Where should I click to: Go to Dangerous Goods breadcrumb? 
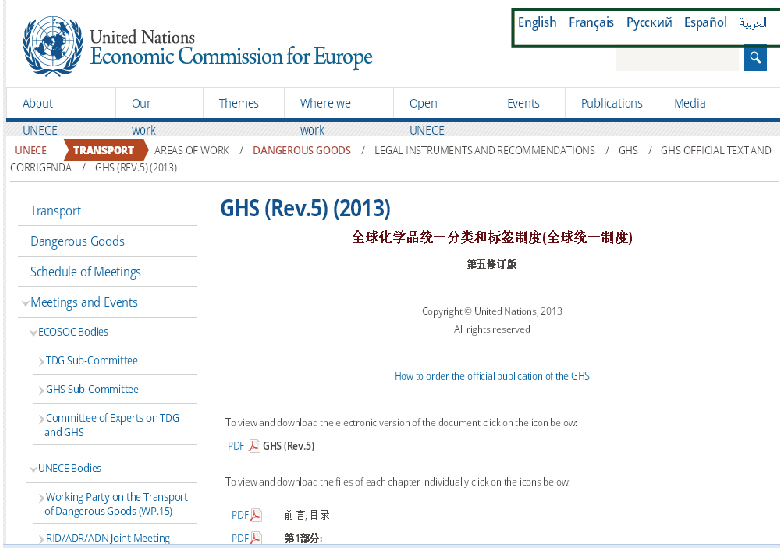point(301,150)
